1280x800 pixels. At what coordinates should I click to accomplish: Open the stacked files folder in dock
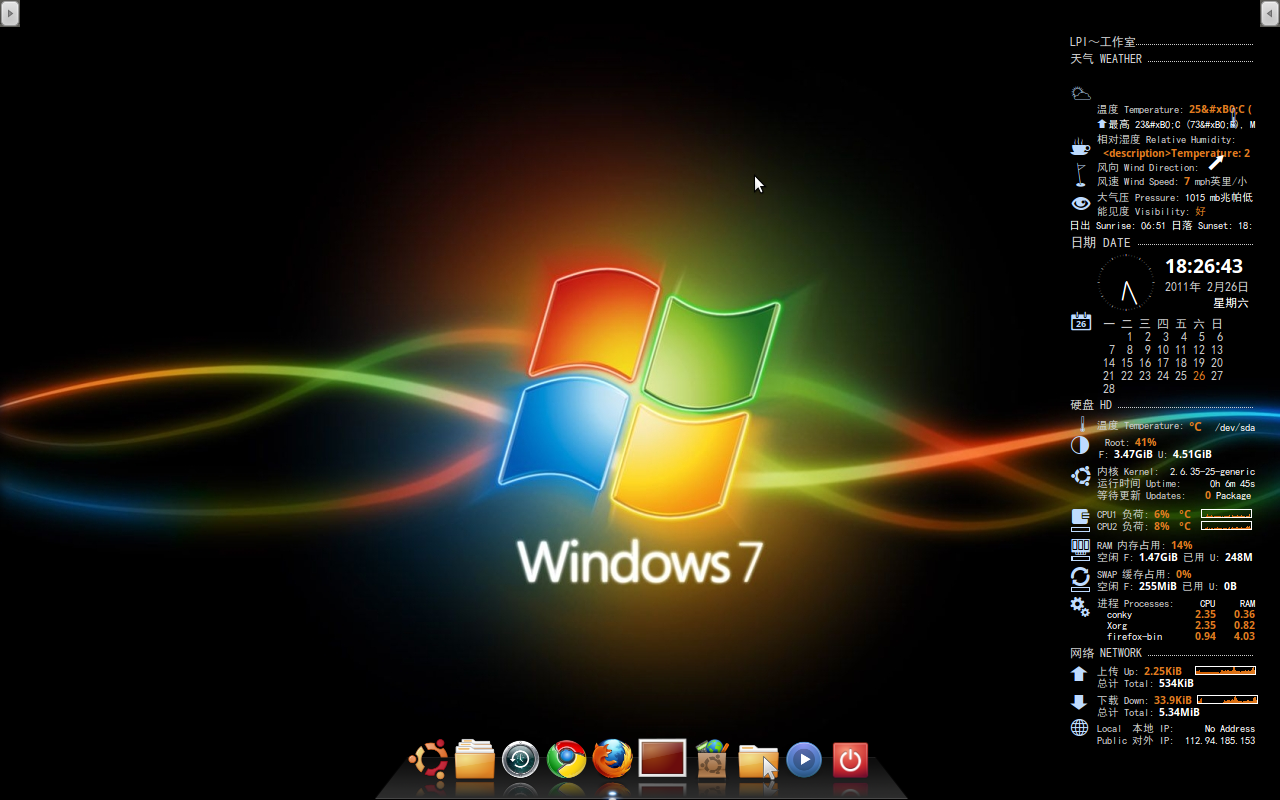click(475, 759)
